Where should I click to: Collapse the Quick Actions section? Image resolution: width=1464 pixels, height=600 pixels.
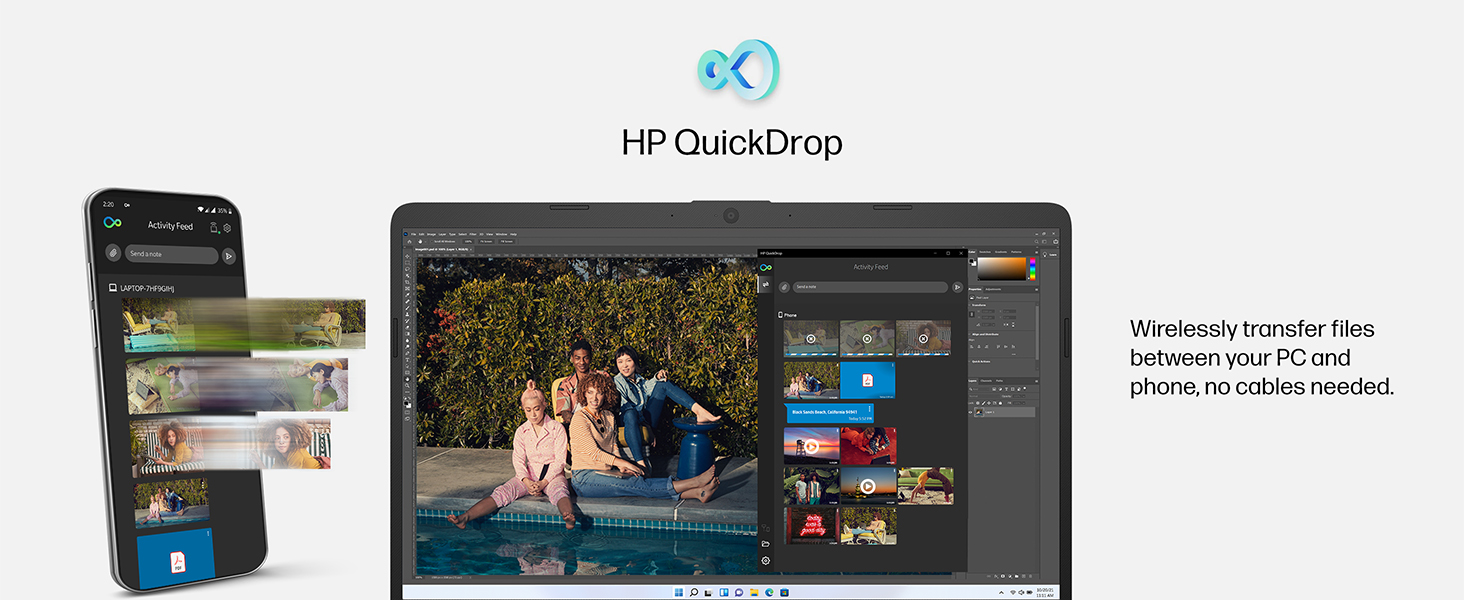970,361
